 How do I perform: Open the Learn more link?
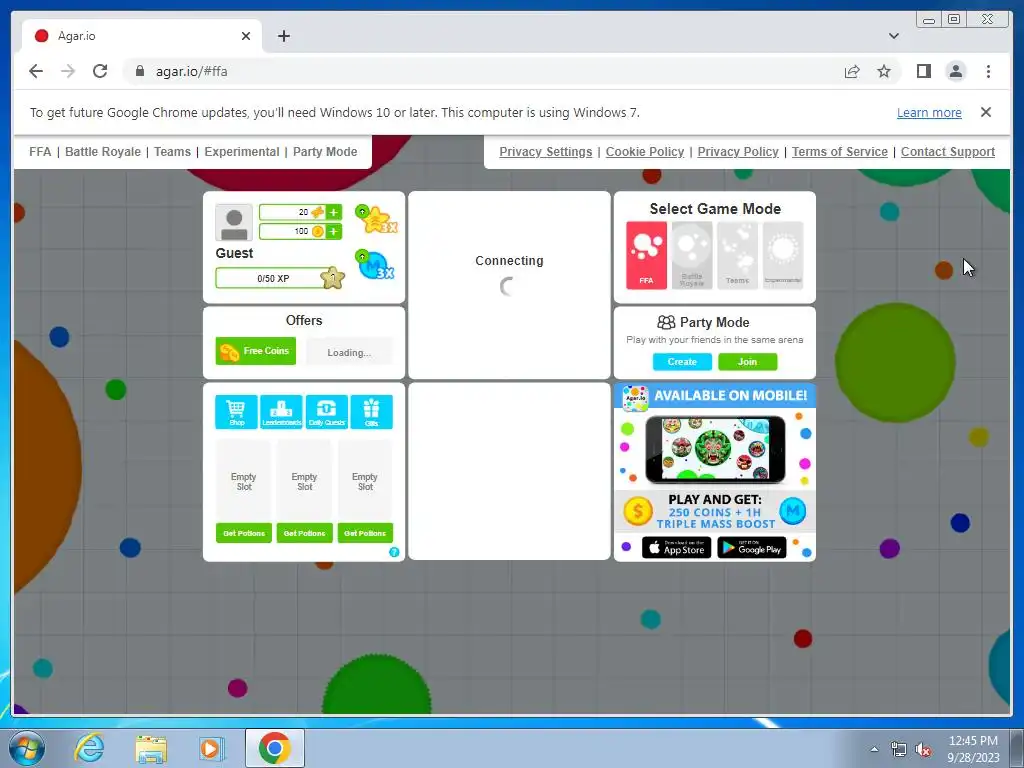[x=929, y=112]
